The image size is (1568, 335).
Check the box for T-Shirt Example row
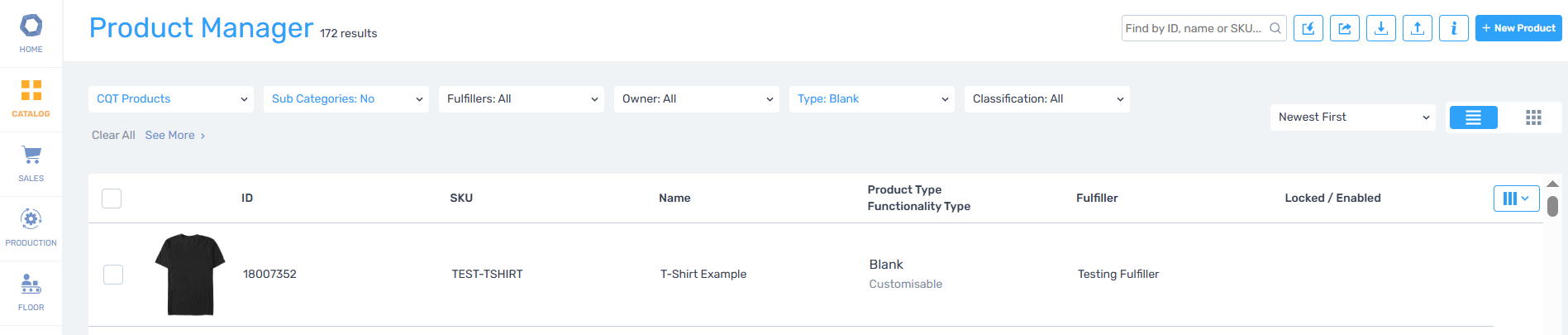point(113,275)
